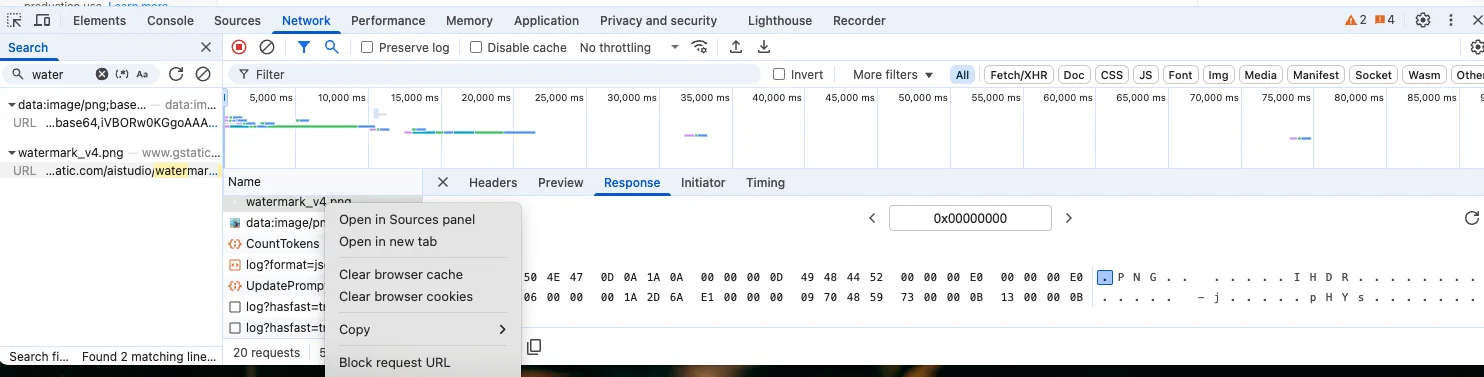The height and width of the screenshot is (377, 1484).
Task: Open DevTools settings gear icon
Action: tap(1423, 20)
